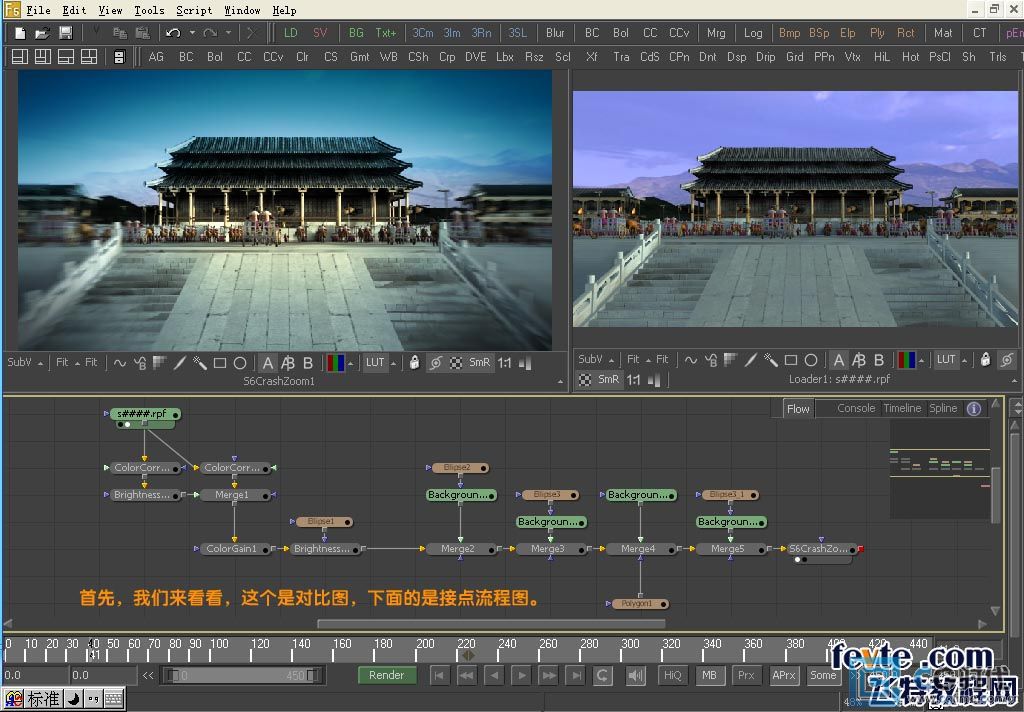Select the ellipse mask tool in the right viewer
1024x712 pixels.
coord(811,359)
